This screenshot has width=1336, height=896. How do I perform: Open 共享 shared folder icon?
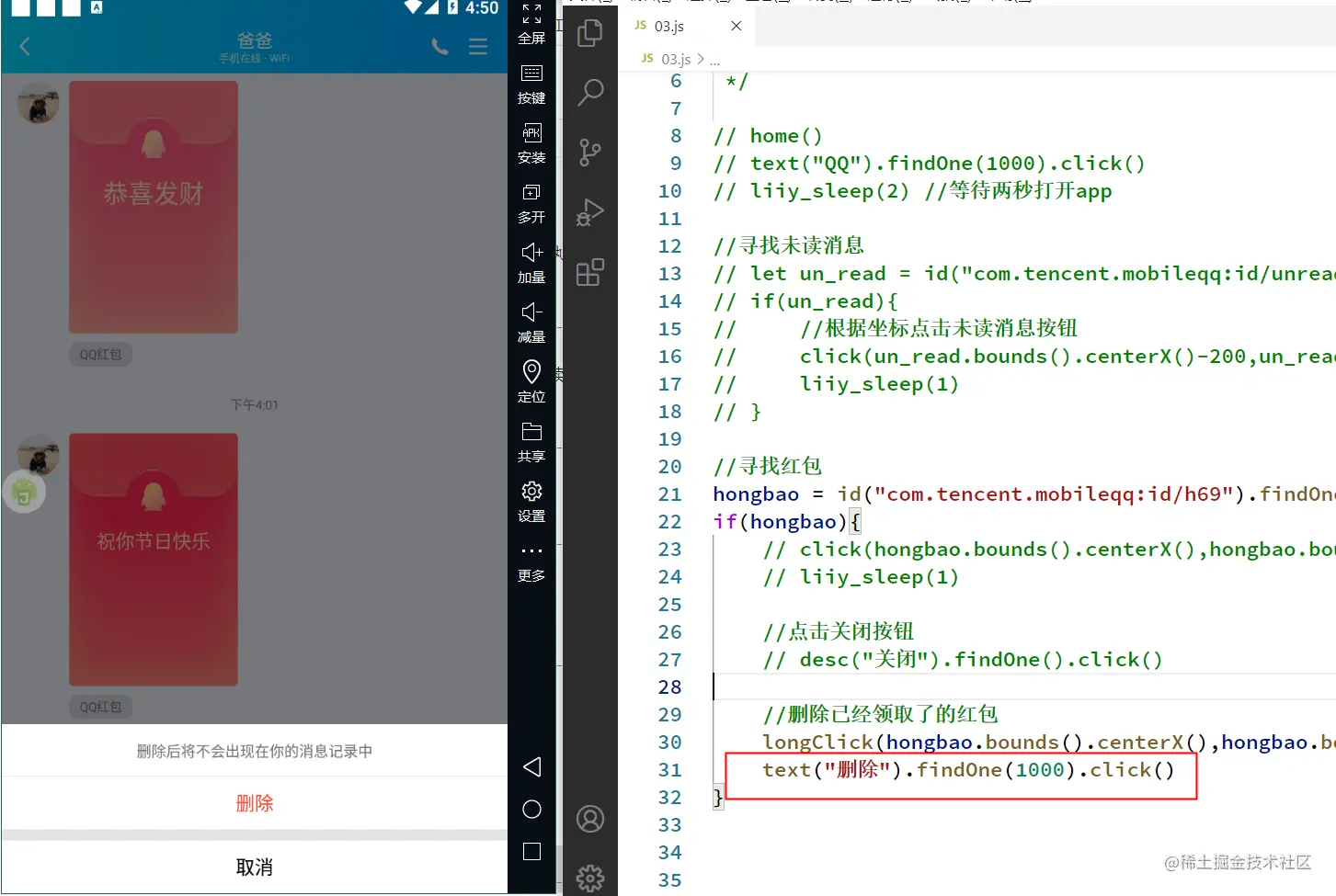tap(531, 443)
